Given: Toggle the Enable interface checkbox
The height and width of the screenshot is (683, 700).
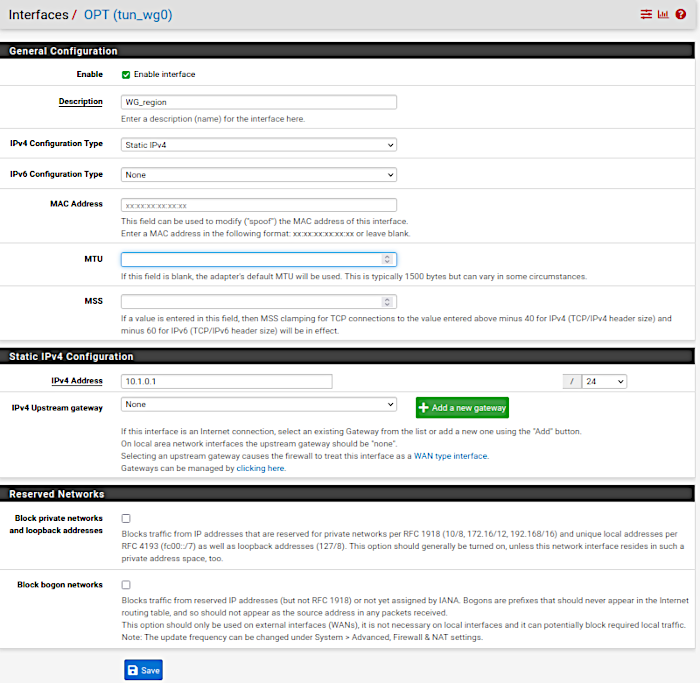Looking at the screenshot, I should pos(126,75).
